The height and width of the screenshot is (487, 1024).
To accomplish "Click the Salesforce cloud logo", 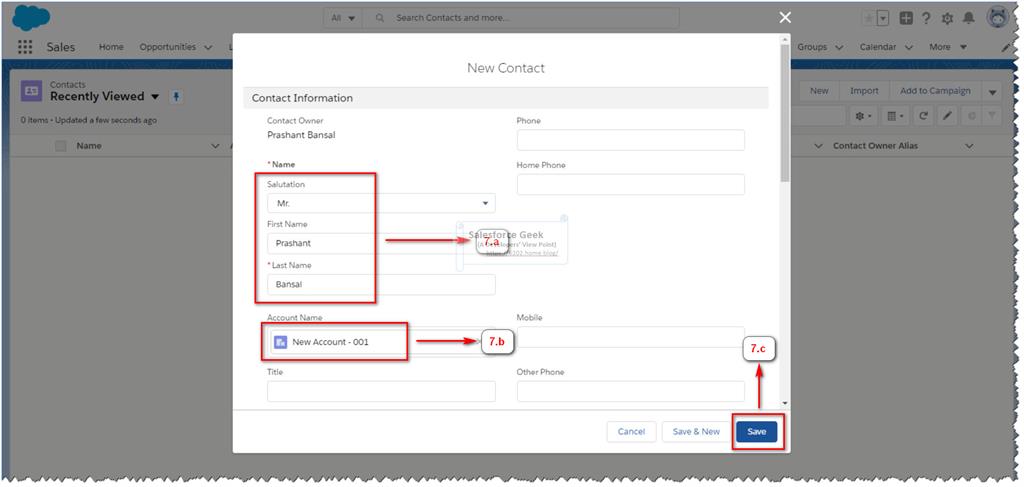I will point(31,18).
